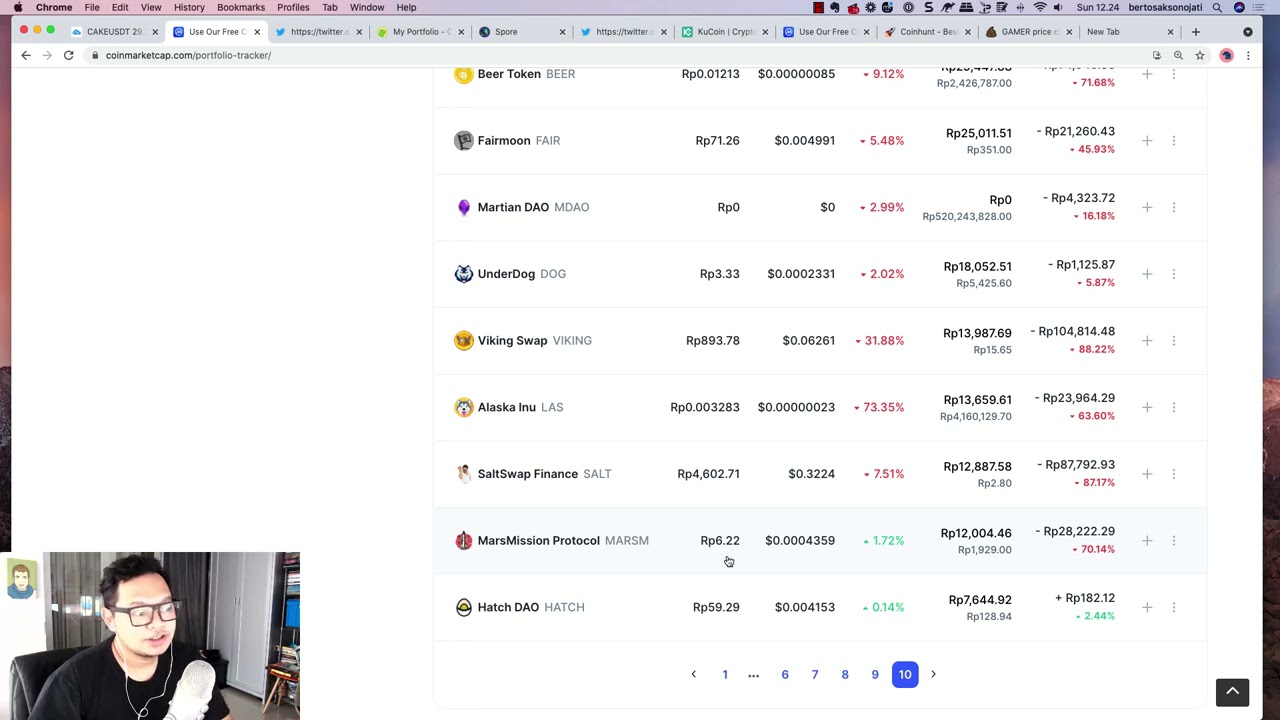Switch to Coinhunt browser tab
The height and width of the screenshot is (720, 1280).
pos(927,32)
